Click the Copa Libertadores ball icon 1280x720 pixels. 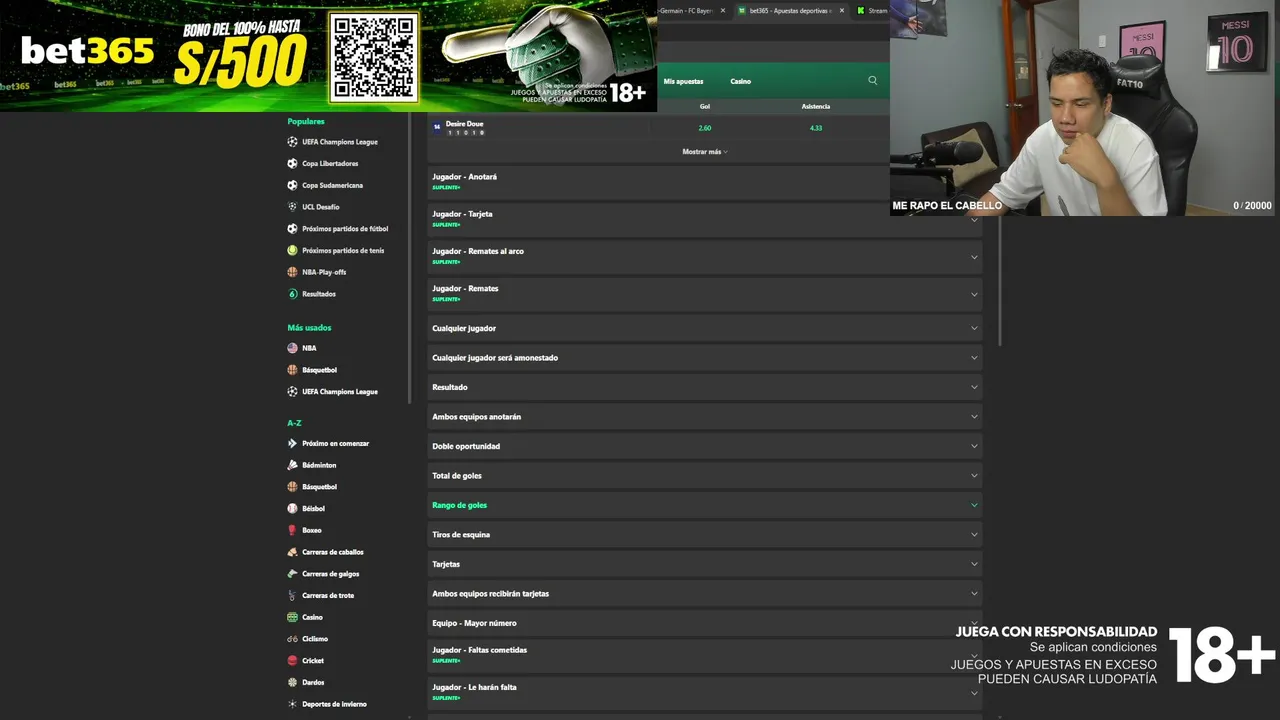pyautogui.click(x=292, y=163)
